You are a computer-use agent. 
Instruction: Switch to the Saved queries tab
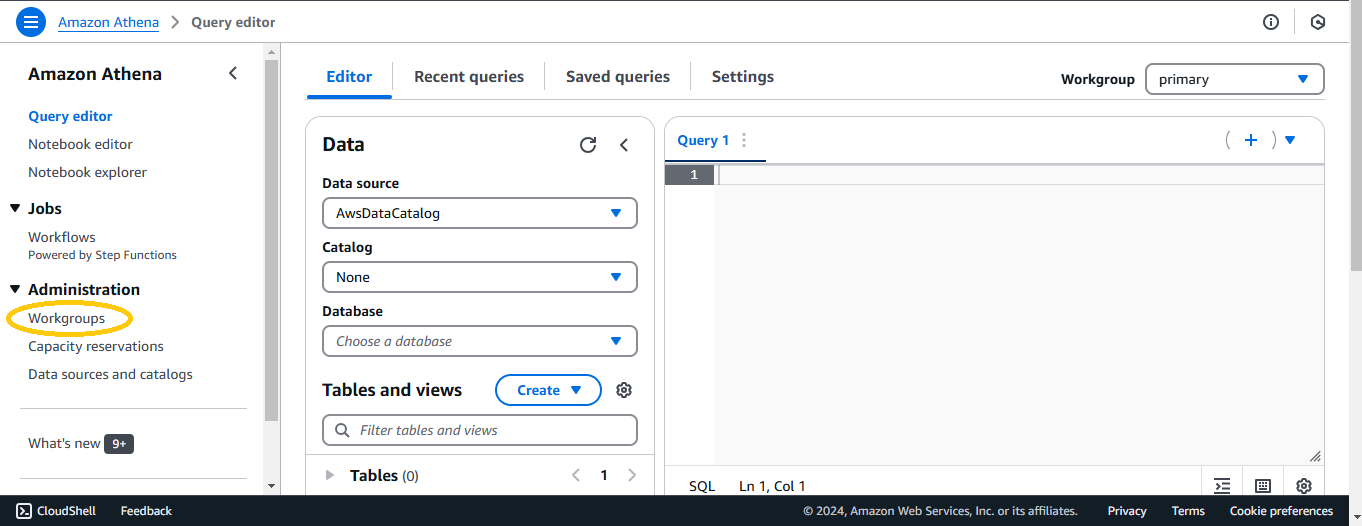pyautogui.click(x=618, y=76)
